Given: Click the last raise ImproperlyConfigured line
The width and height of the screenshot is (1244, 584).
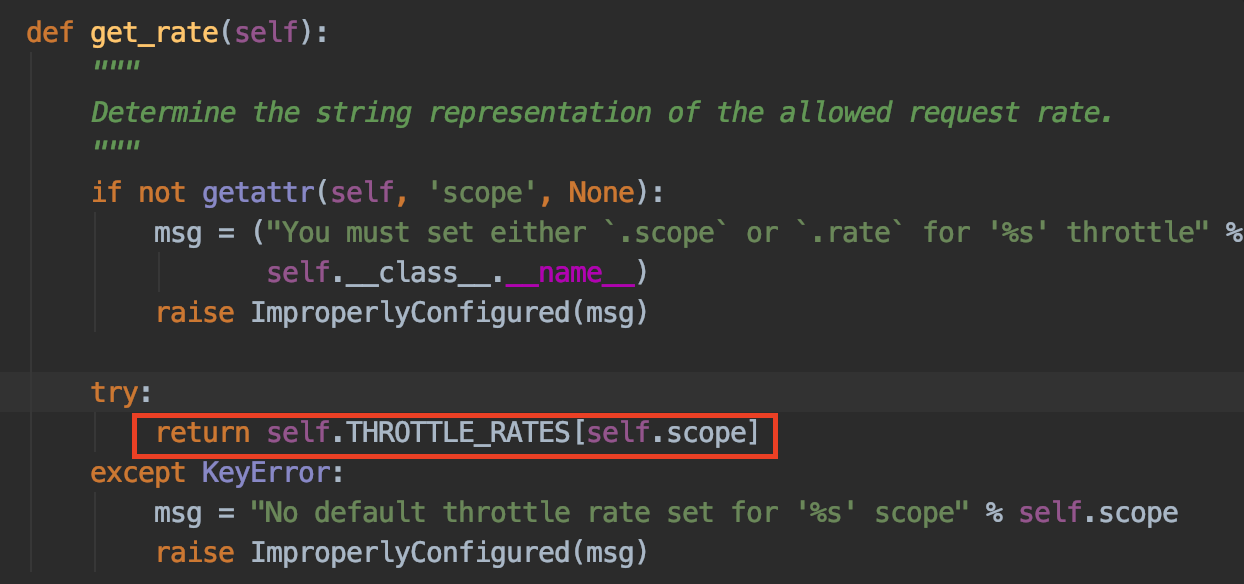Looking at the screenshot, I should pyautogui.click(x=402, y=552).
